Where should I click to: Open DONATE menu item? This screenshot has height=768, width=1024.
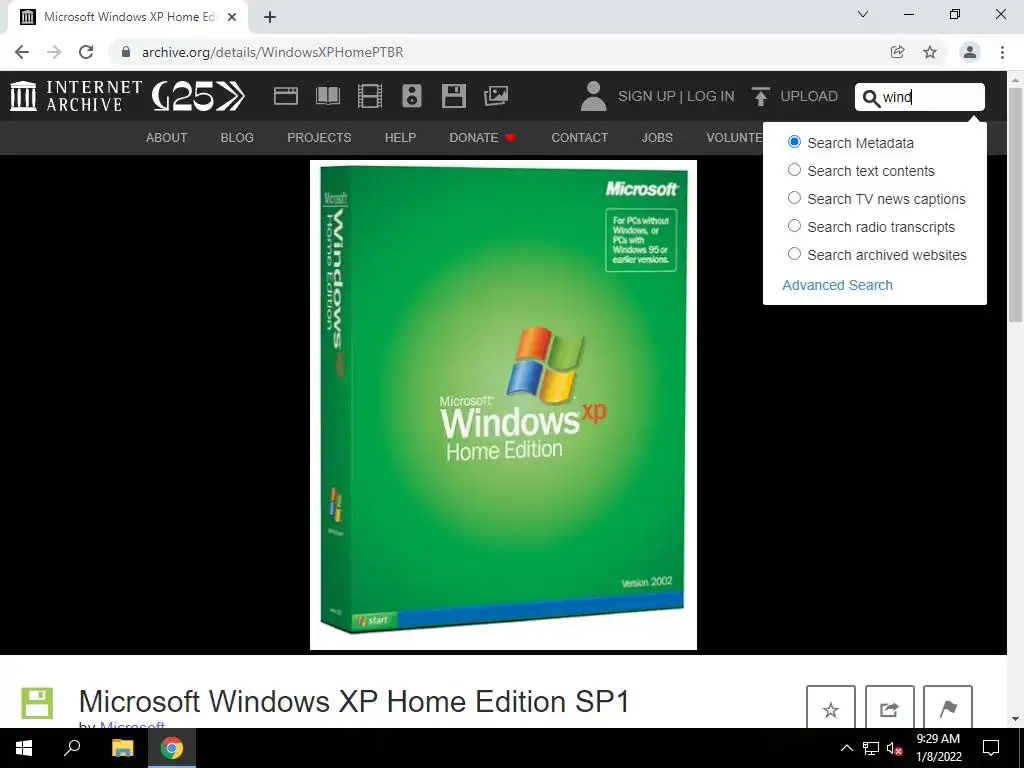482,138
